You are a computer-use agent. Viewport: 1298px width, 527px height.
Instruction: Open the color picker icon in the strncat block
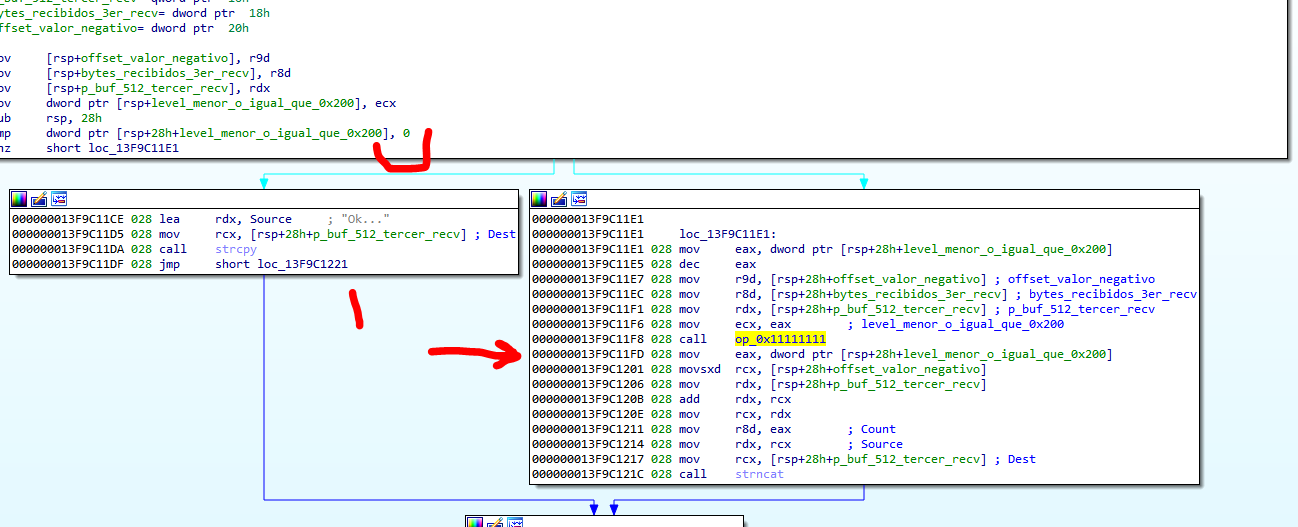539,199
